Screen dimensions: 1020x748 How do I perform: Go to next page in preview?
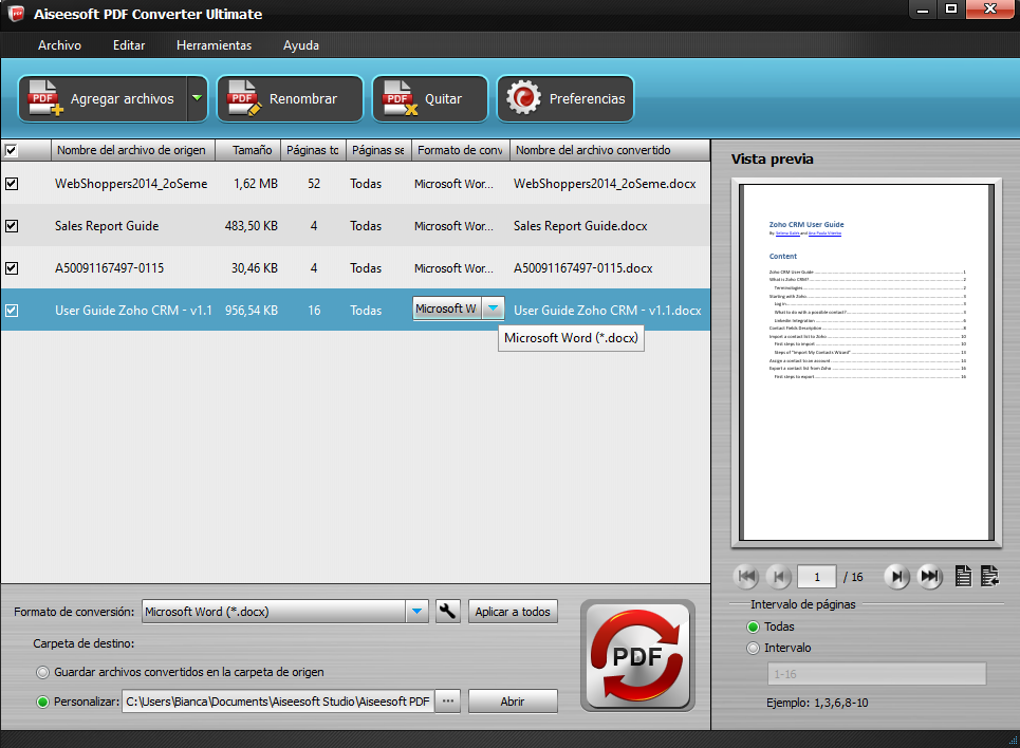tap(896, 576)
